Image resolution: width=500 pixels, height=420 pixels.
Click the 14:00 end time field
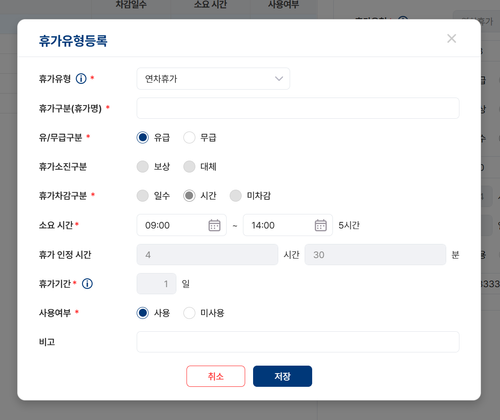288,225
